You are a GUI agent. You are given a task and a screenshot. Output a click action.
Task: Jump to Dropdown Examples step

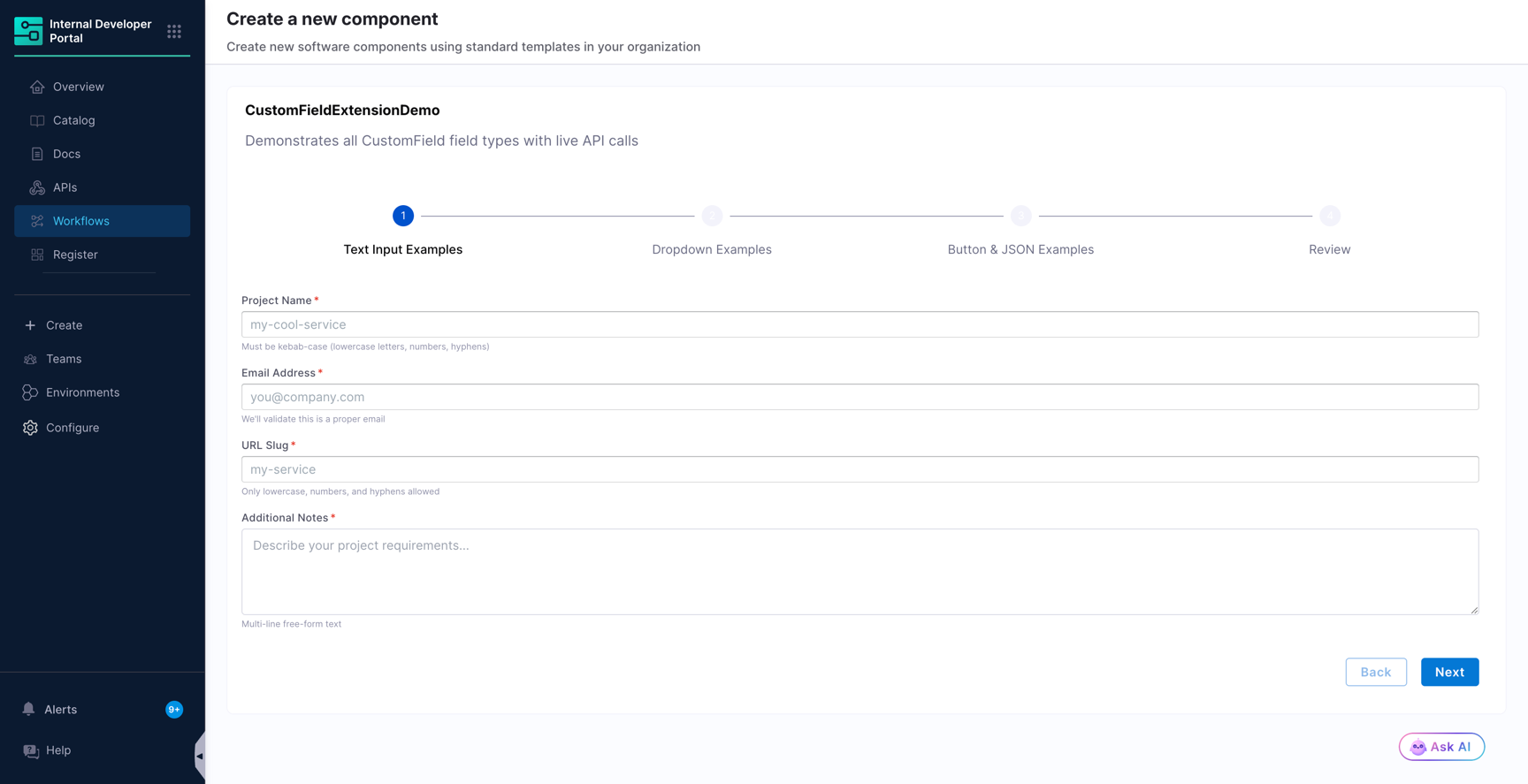(712, 249)
